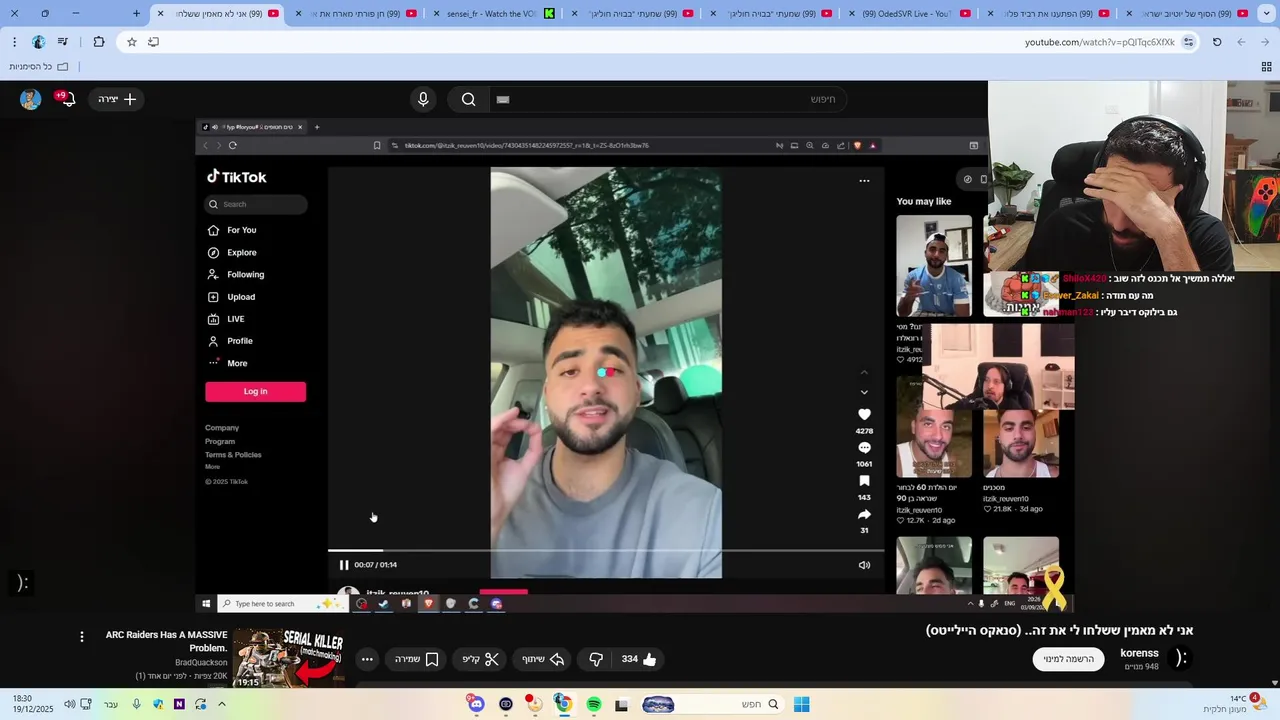Go back with the browser back arrow
The width and height of the screenshot is (1280, 720).
(x=1265, y=42)
